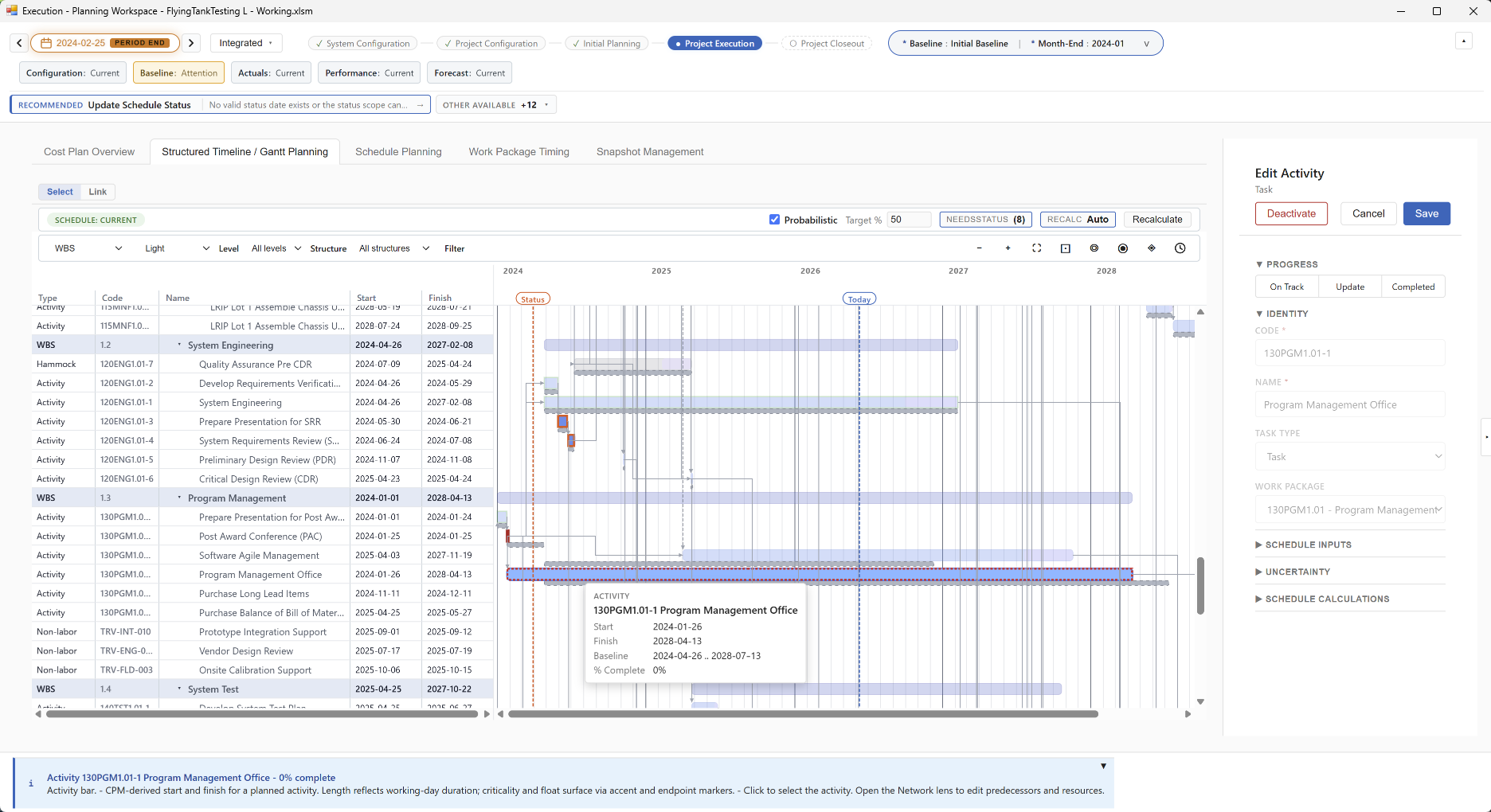This screenshot has height=812, width=1491.
Task: Open the Task Type dropdown
Action: [x=1350, y=457]
